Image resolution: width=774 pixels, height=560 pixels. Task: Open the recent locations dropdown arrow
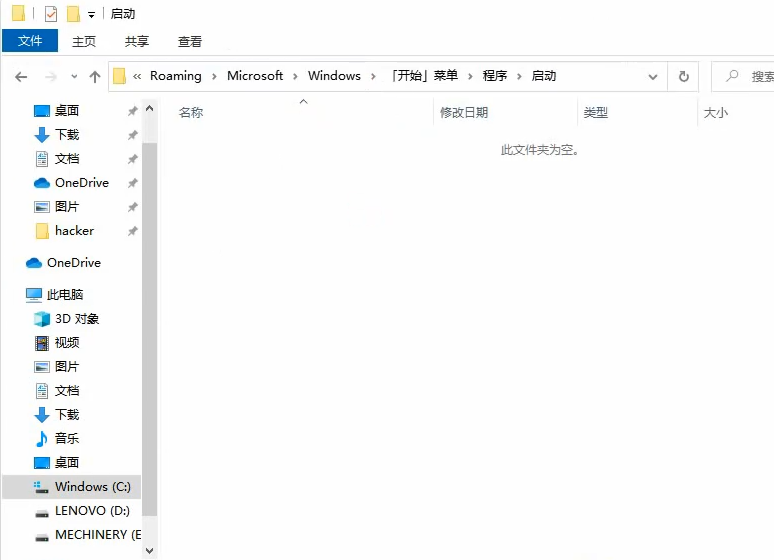coord(74,77)
